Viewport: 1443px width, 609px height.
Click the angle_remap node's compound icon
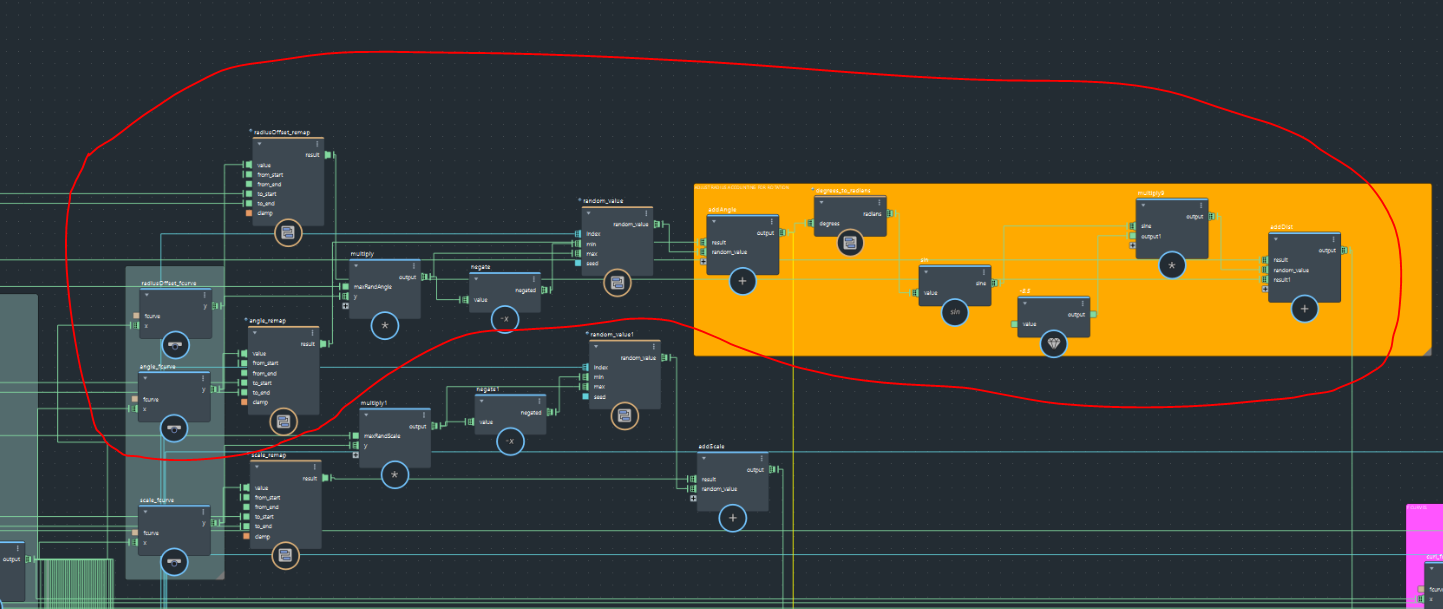[283, 422]
